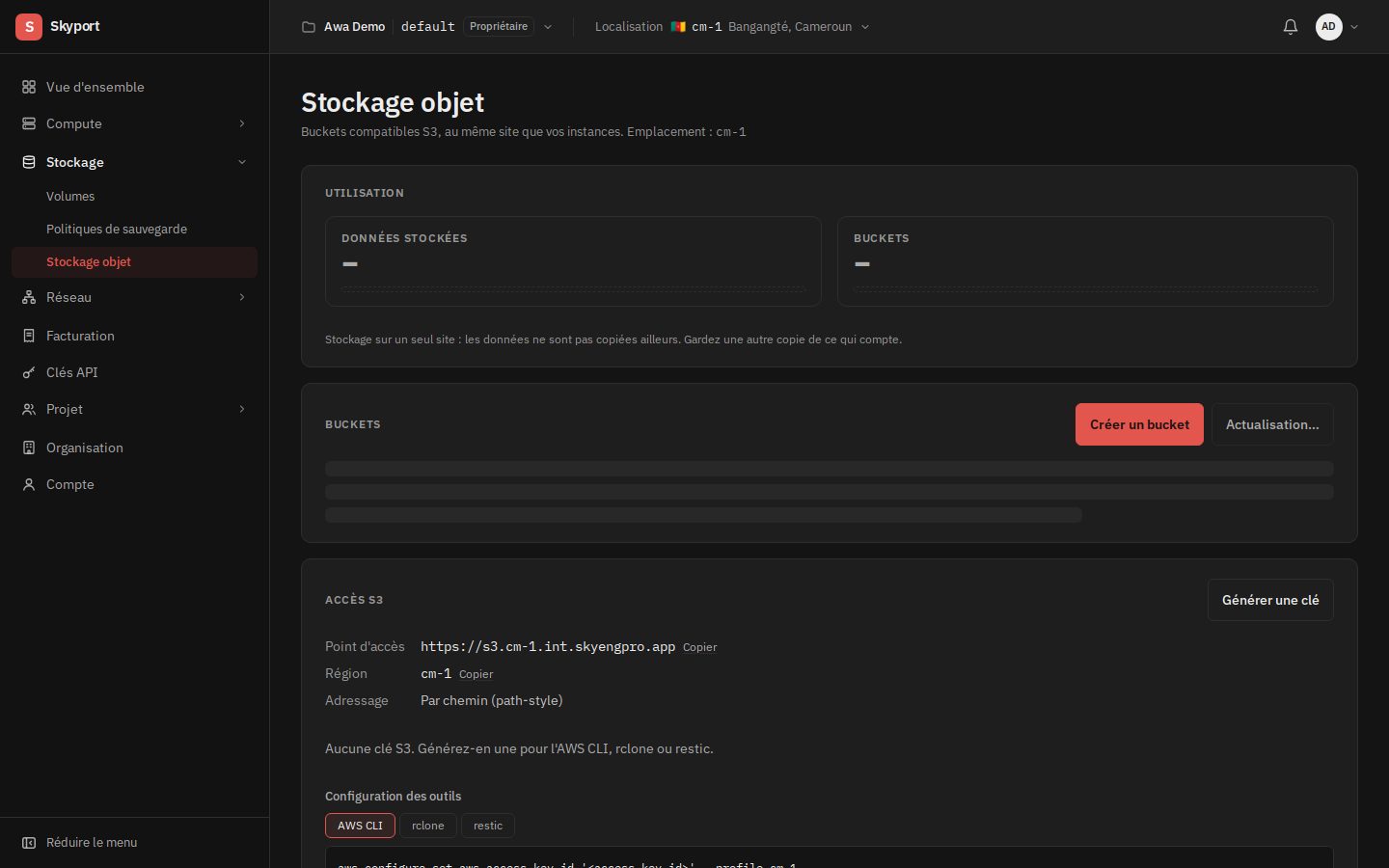Click the https://s3.cm-1.int.skyengpro.app text

click(548, 646)
